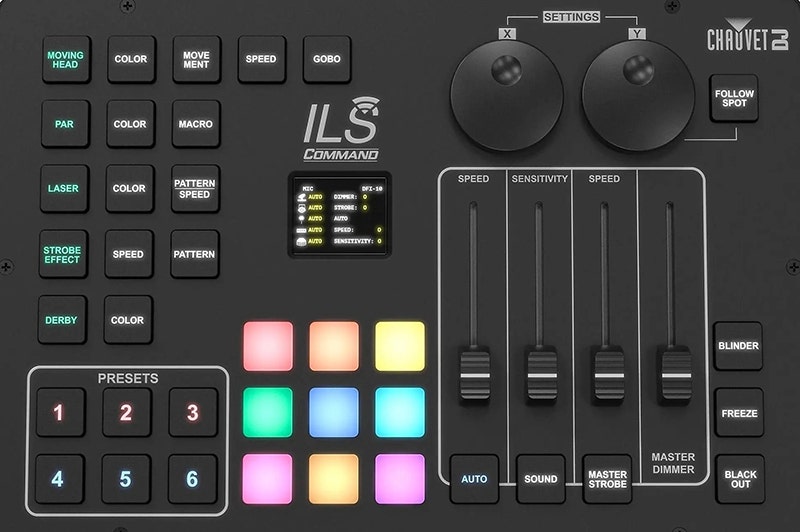The width and height of the screenshot is (800, 532).
Task: Pick the red color pad
Action: coord(268,346)
